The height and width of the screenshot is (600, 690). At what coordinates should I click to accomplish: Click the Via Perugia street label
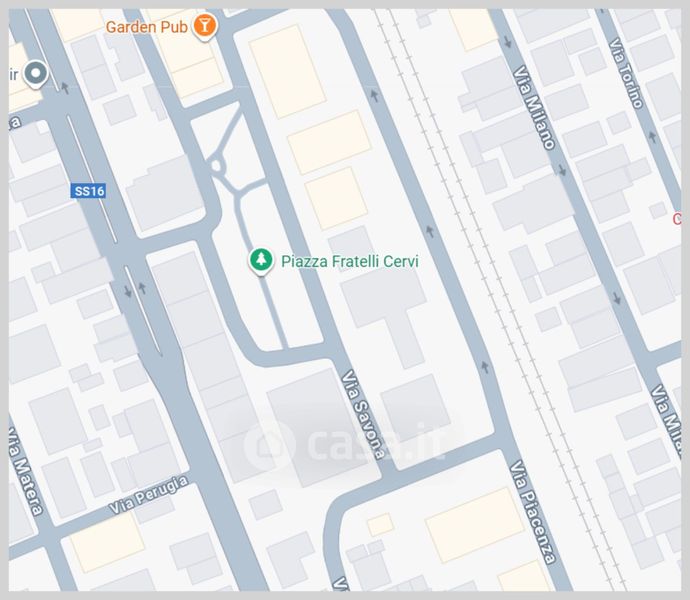pos(149,495)
